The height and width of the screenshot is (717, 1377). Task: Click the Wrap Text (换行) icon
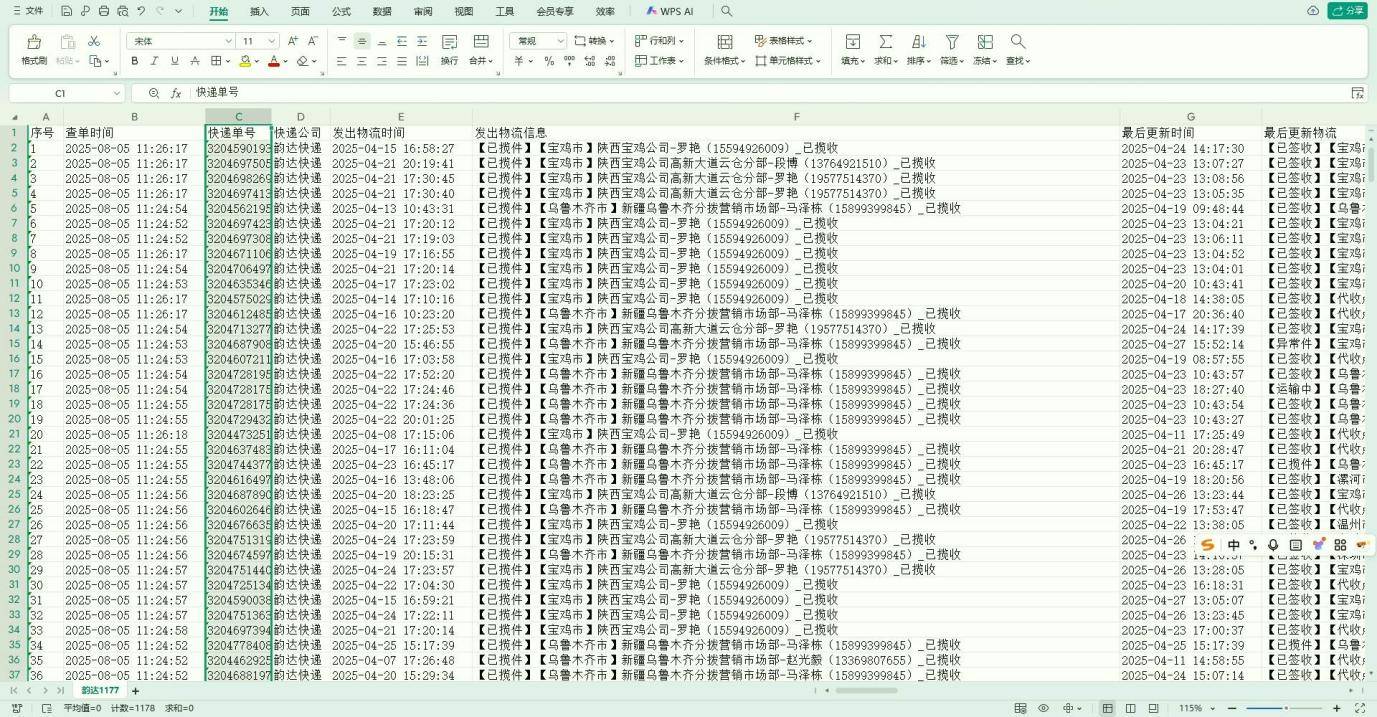click(x=448, y=50)
